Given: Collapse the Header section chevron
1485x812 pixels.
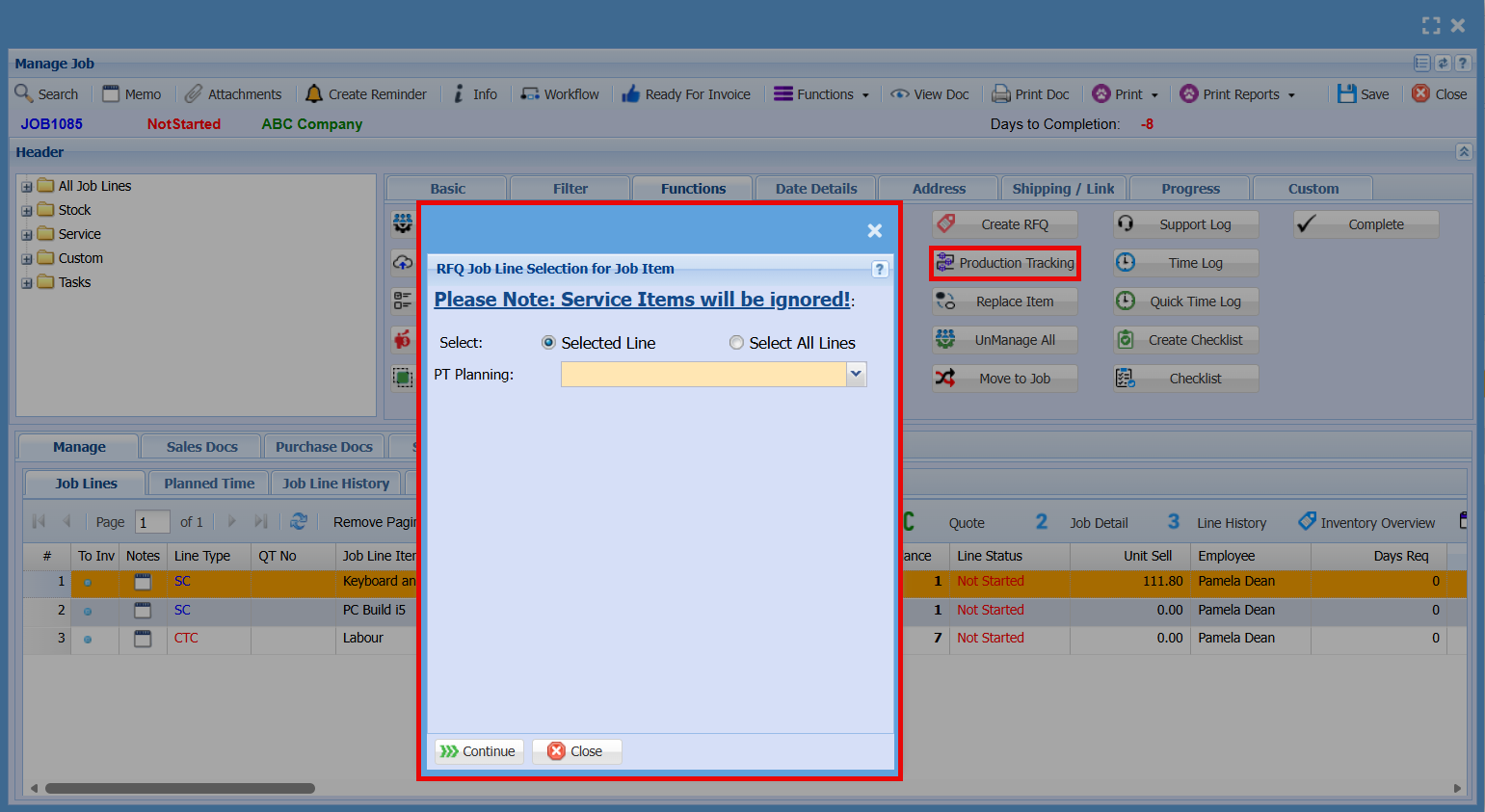Looking at the screenshot, I should [x=1464, y=151].
